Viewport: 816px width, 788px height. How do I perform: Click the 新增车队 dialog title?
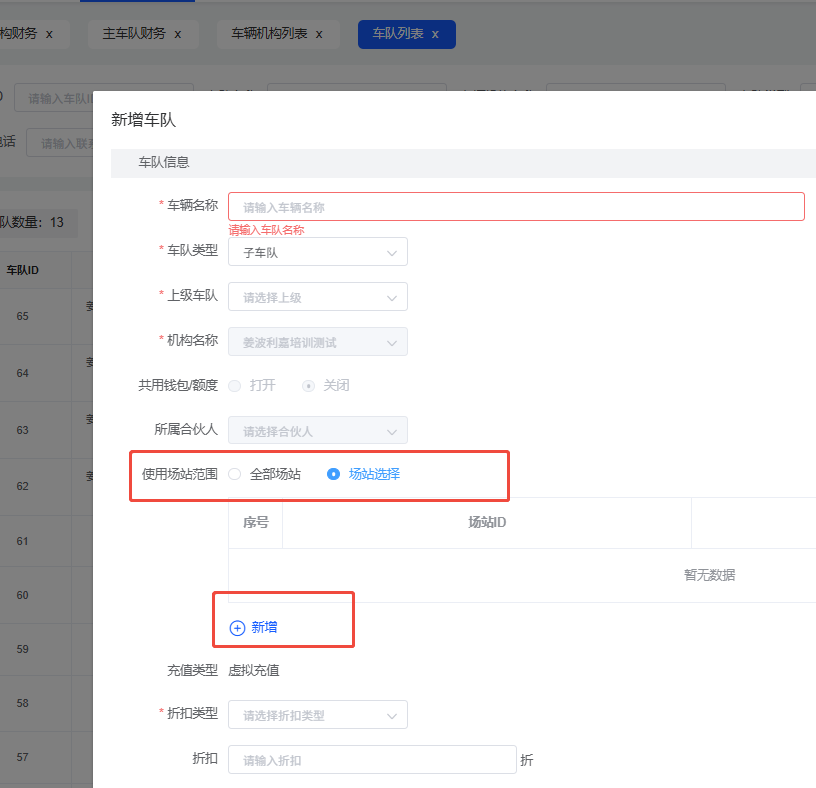click(x=144, y=120)
